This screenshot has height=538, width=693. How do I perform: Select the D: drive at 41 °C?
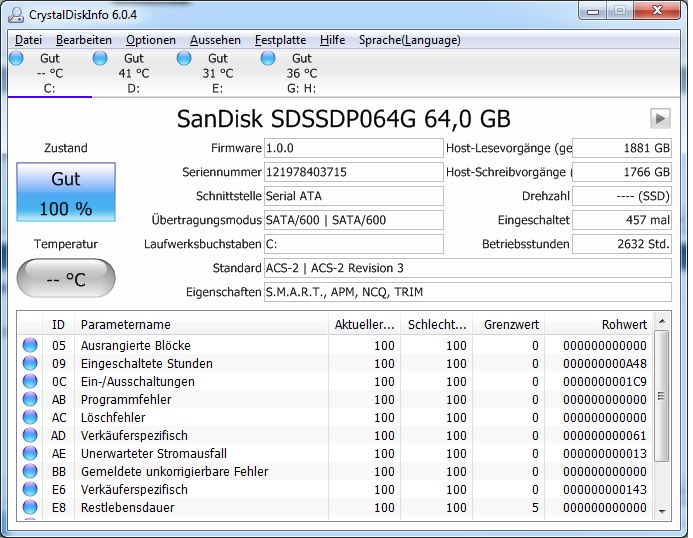pos(133,73)
